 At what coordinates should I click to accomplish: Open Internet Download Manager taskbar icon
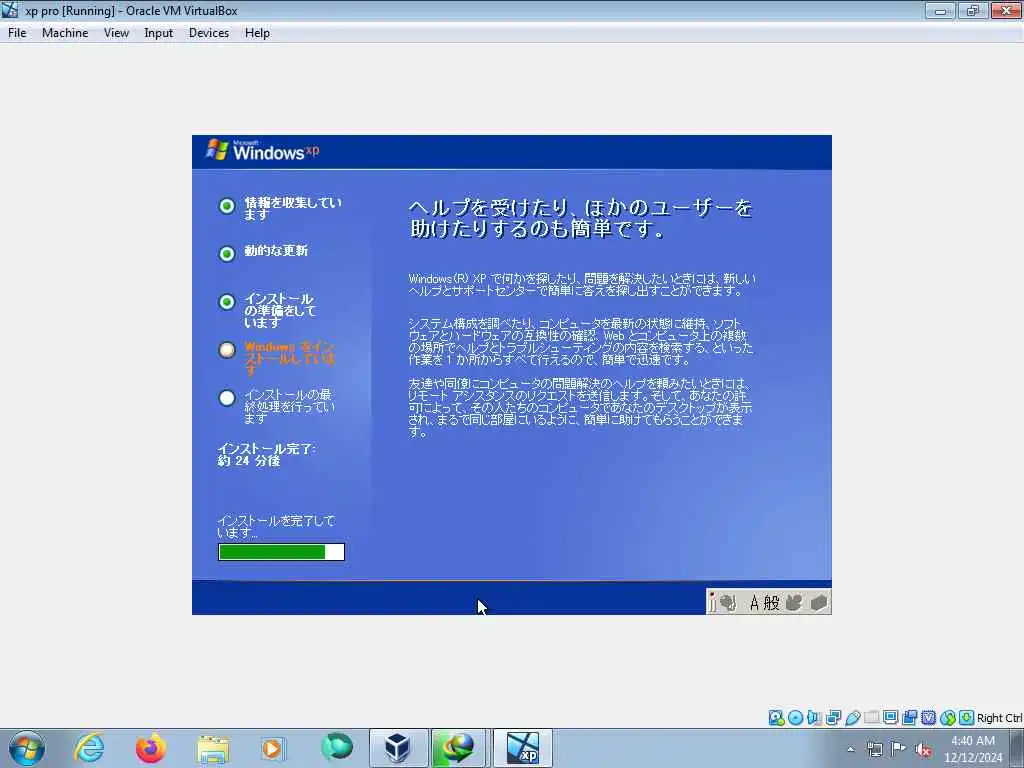click(x=458, y=748)
